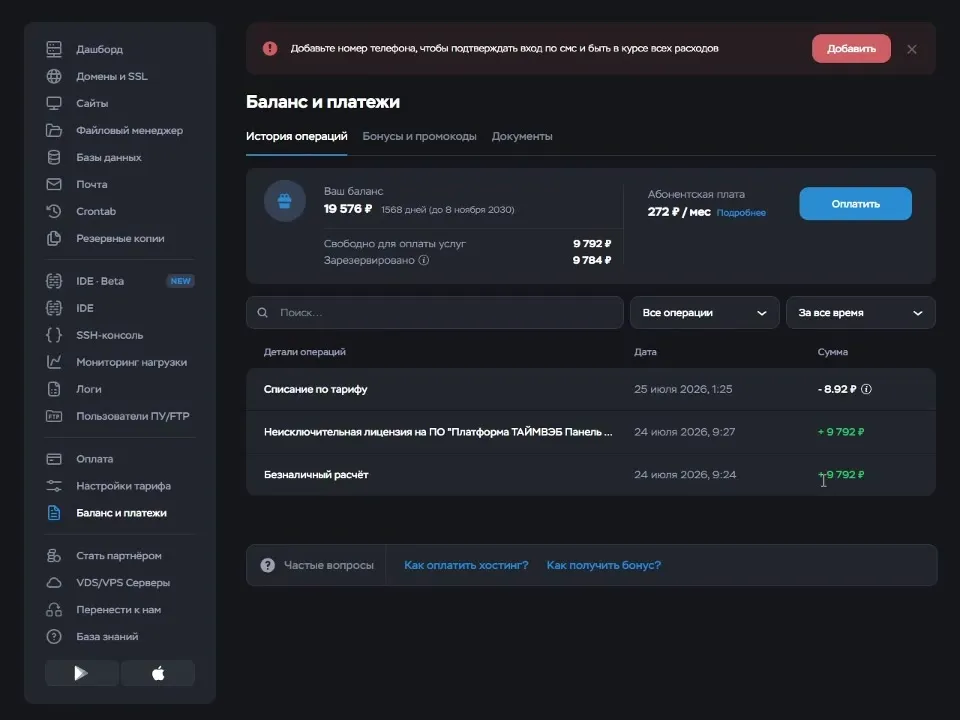Screen dimensions: 960x720
Task: Select the Неисключительная лицензия operation row
Action: click(x=591, y=432)
